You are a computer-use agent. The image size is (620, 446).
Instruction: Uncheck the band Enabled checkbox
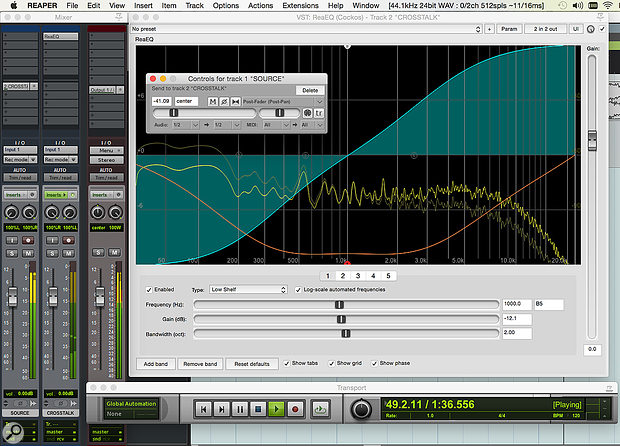point(149,290)
